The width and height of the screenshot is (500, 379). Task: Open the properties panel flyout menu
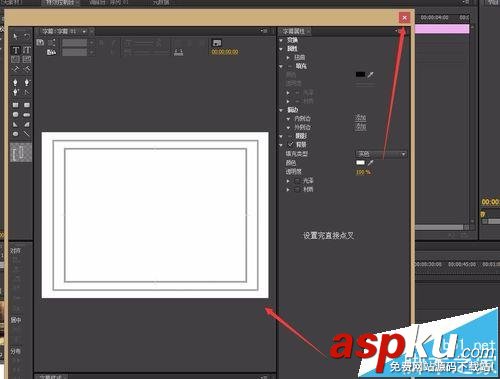click(399, 31)
